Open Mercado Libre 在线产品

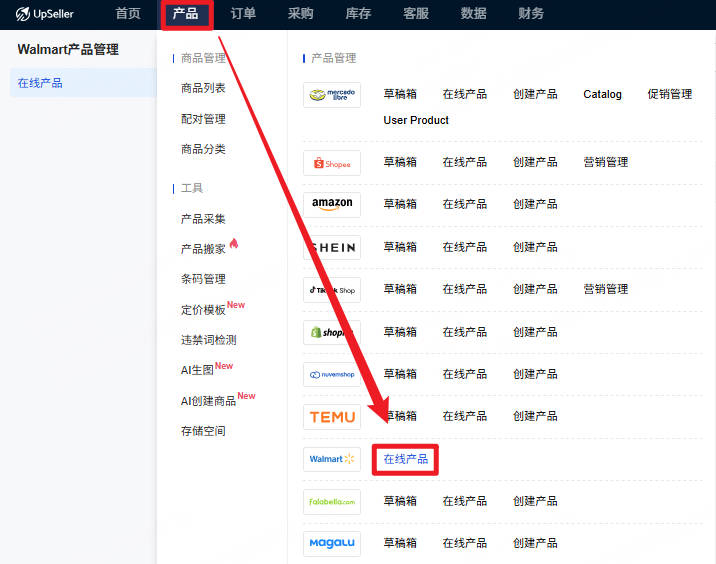(464, 95)
